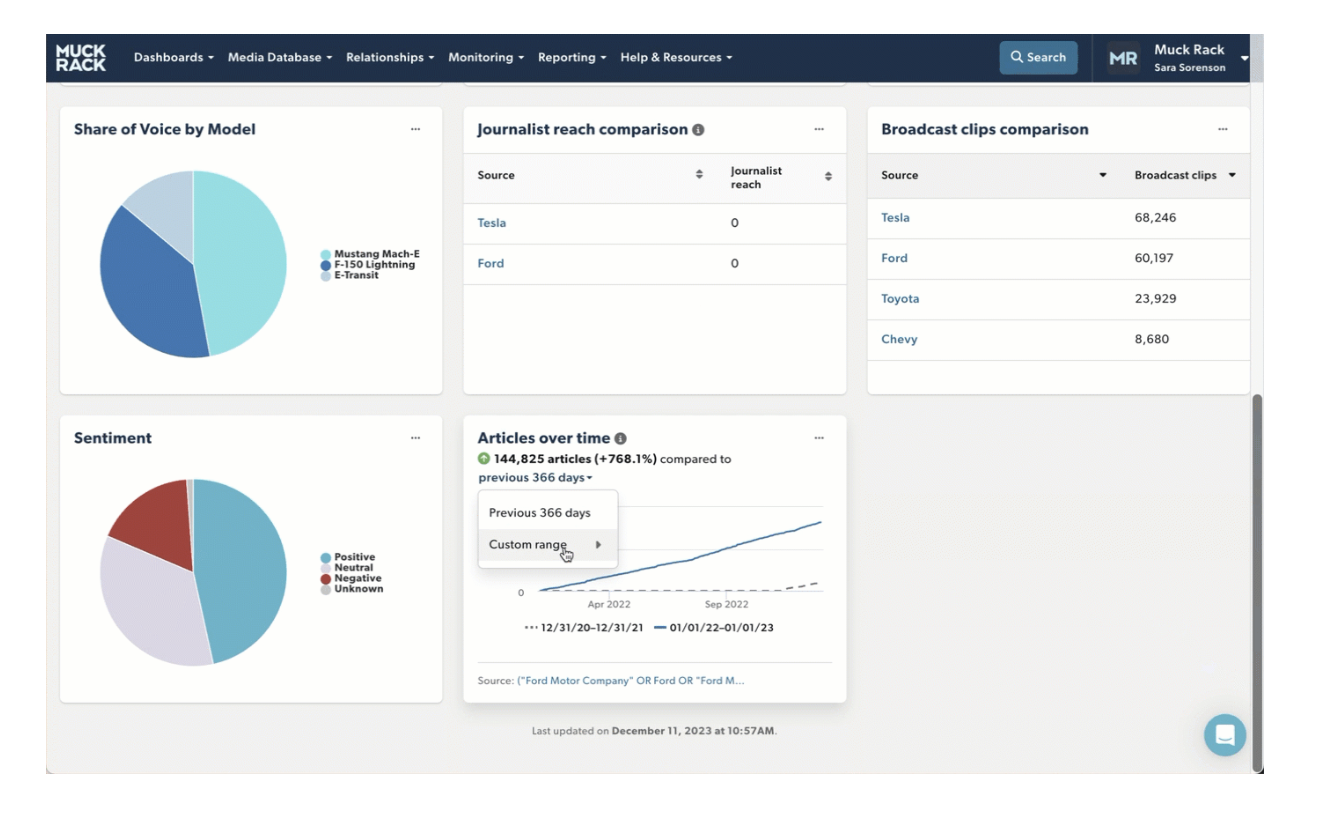
Task: Open Ford in Broadcast clips comparison table
Action: (894, 258)
